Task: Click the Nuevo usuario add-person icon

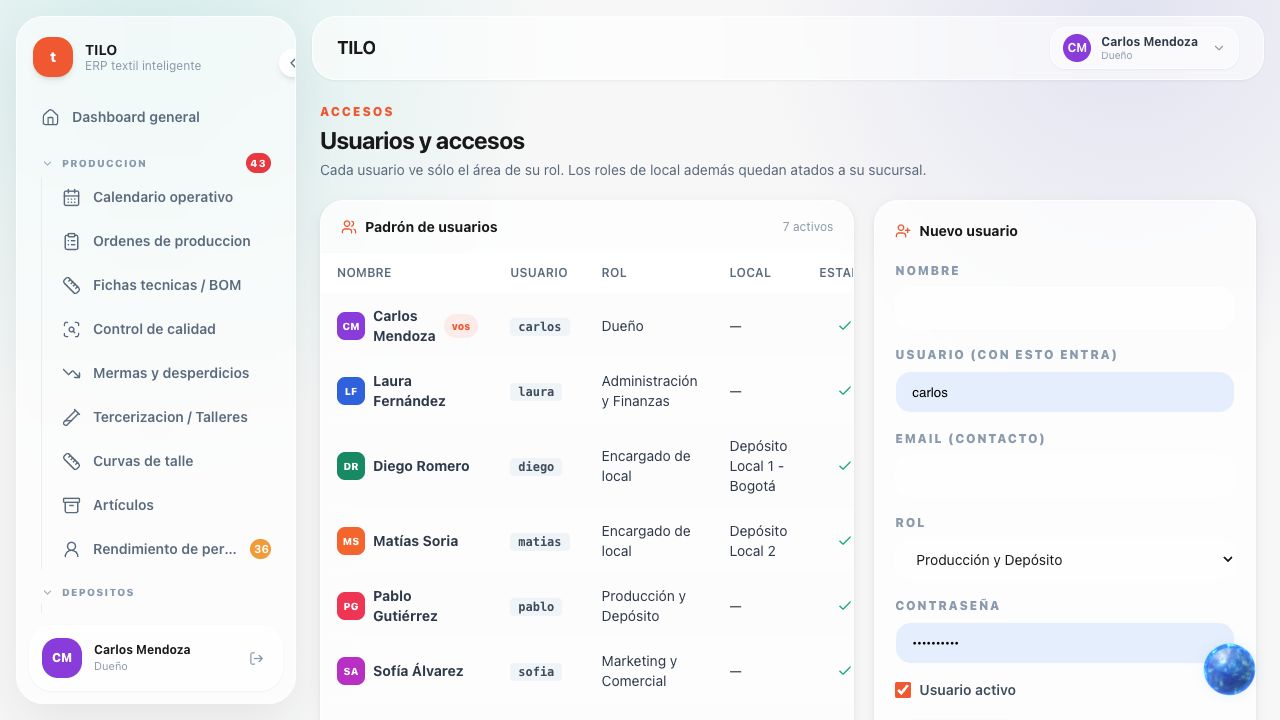Action: [x=903, y=231]
